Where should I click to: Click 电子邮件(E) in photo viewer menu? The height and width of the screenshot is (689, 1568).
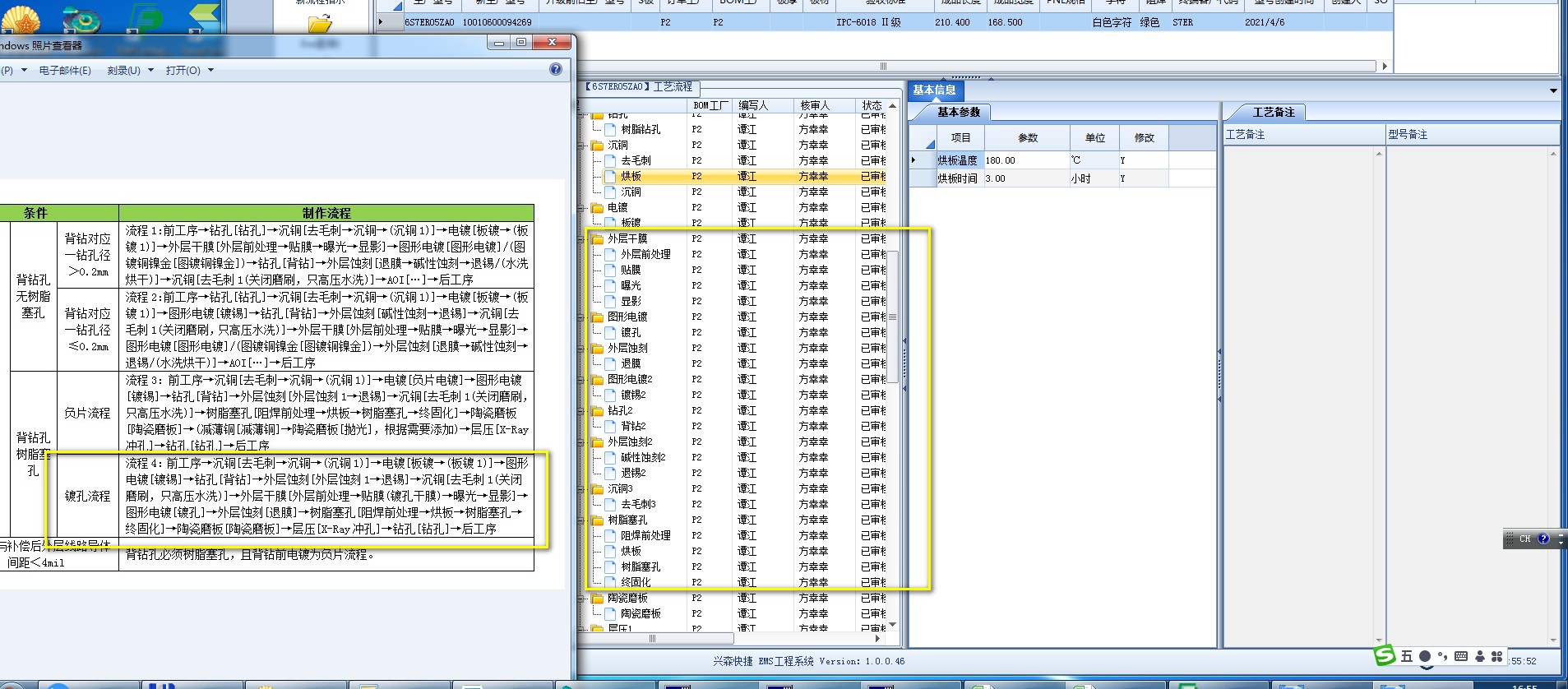[x=65, y=71]
